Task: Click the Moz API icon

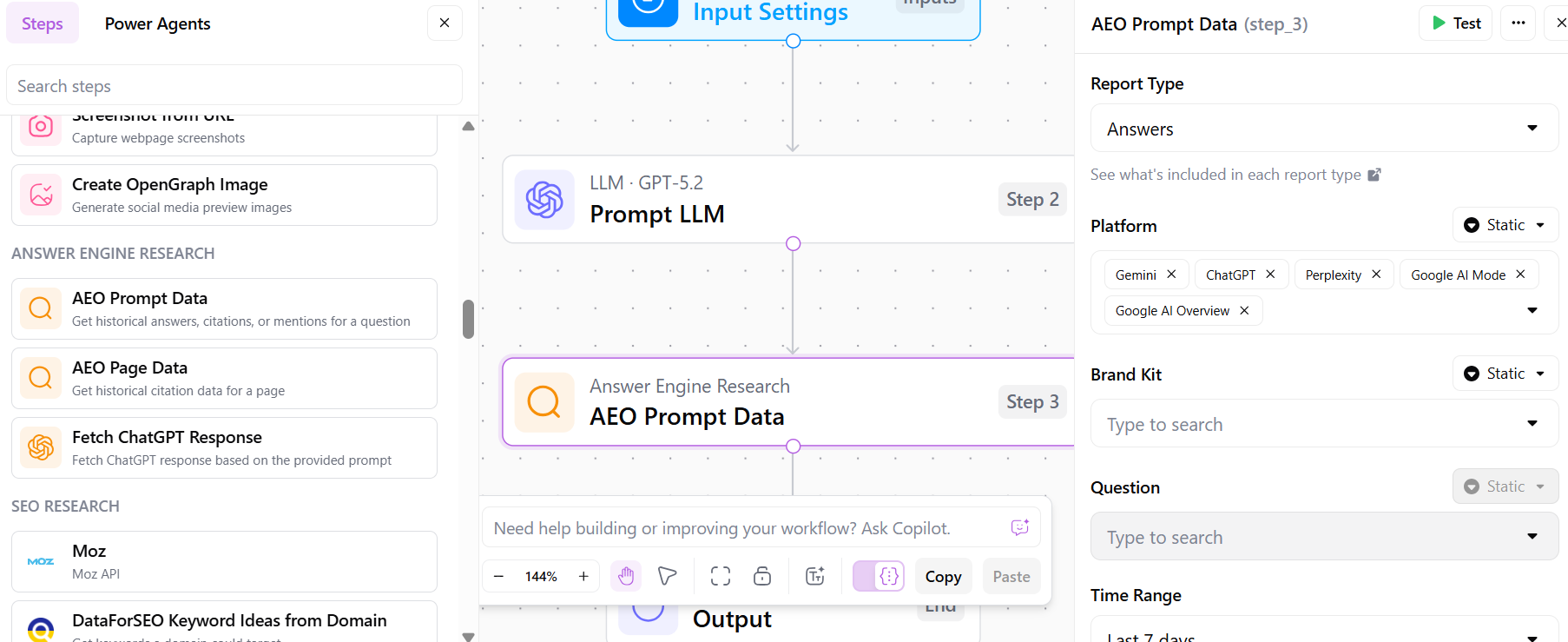Action: point(40,561)
